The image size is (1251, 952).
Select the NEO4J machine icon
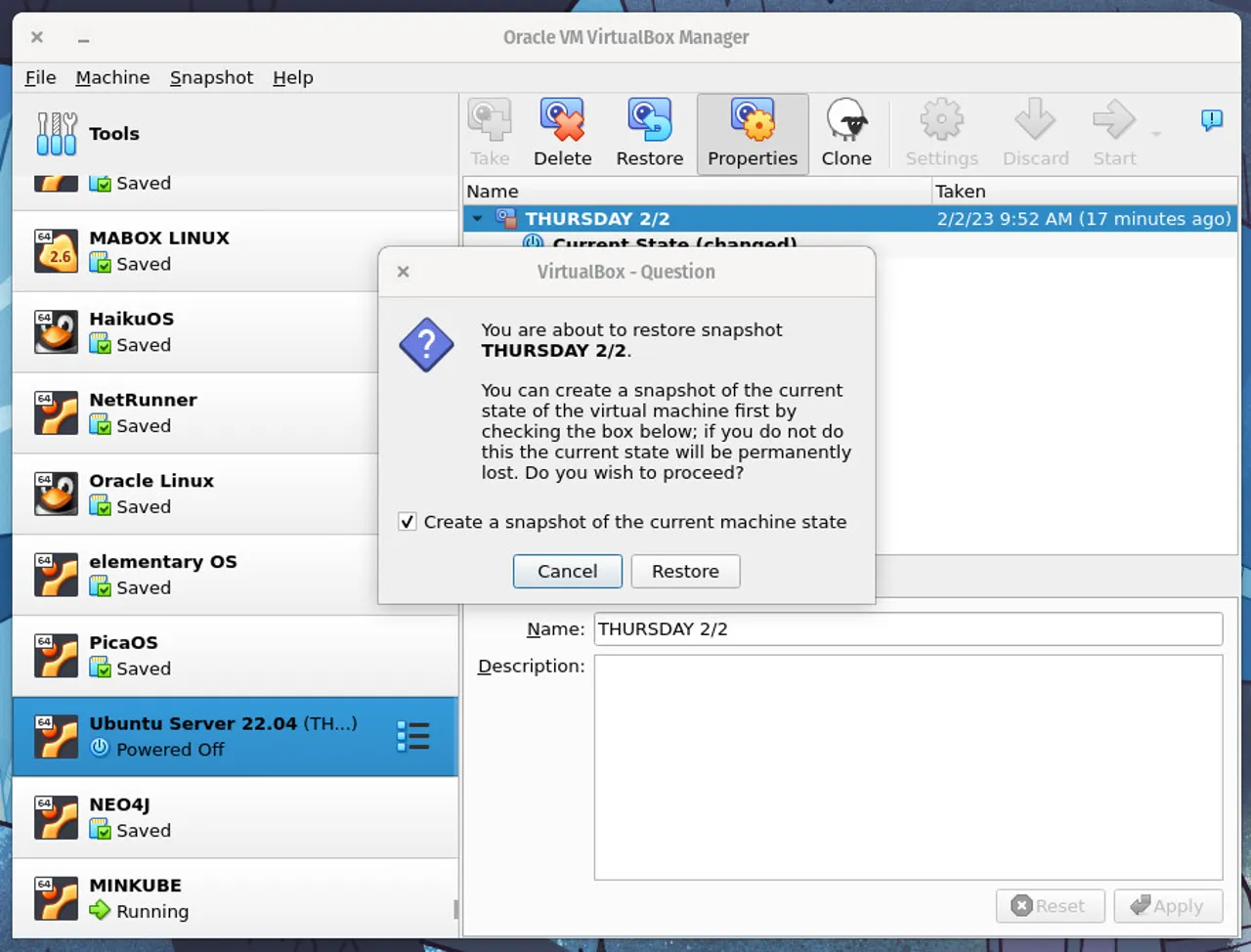coord(56,818)
